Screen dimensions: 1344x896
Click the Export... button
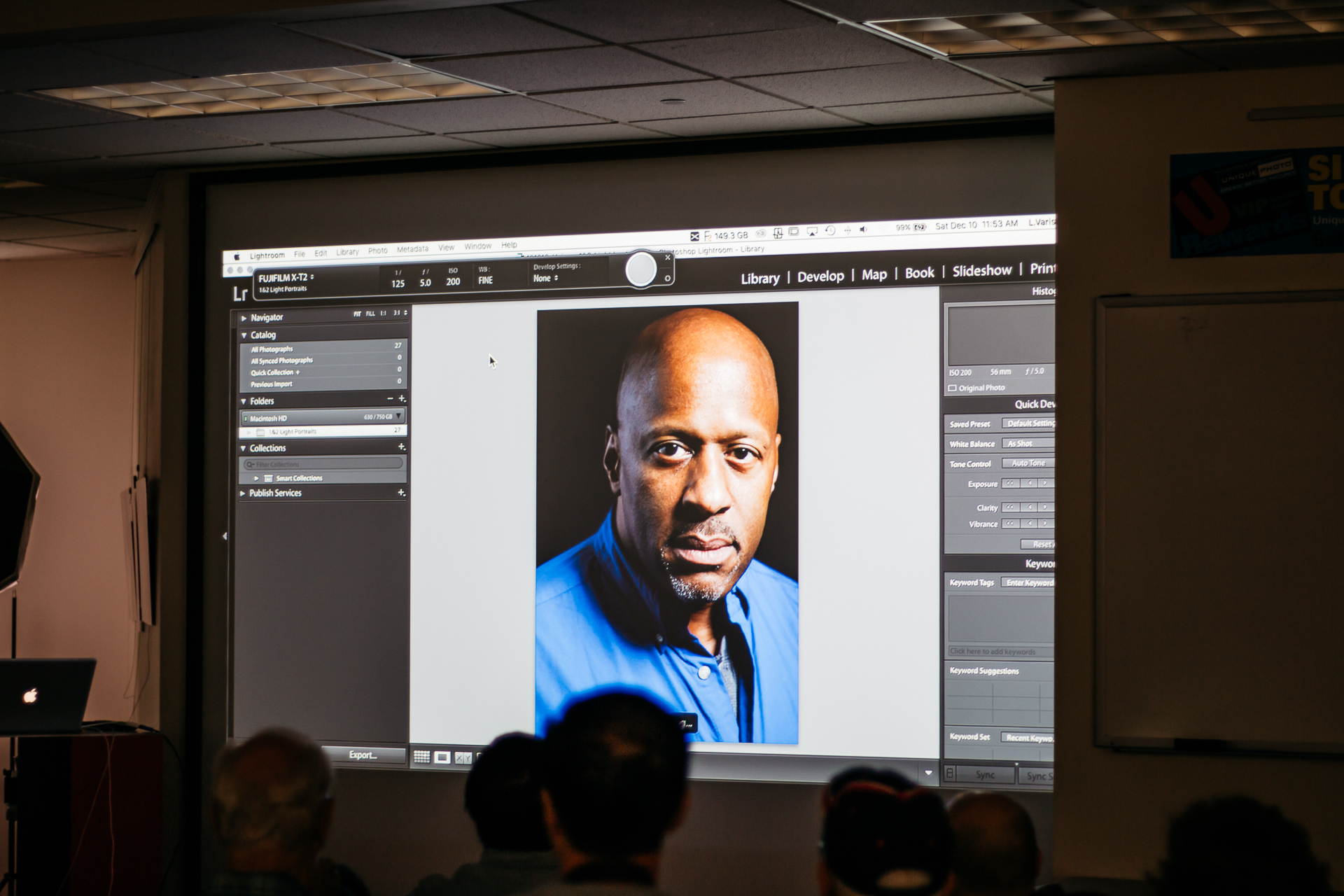coord(363,755)
